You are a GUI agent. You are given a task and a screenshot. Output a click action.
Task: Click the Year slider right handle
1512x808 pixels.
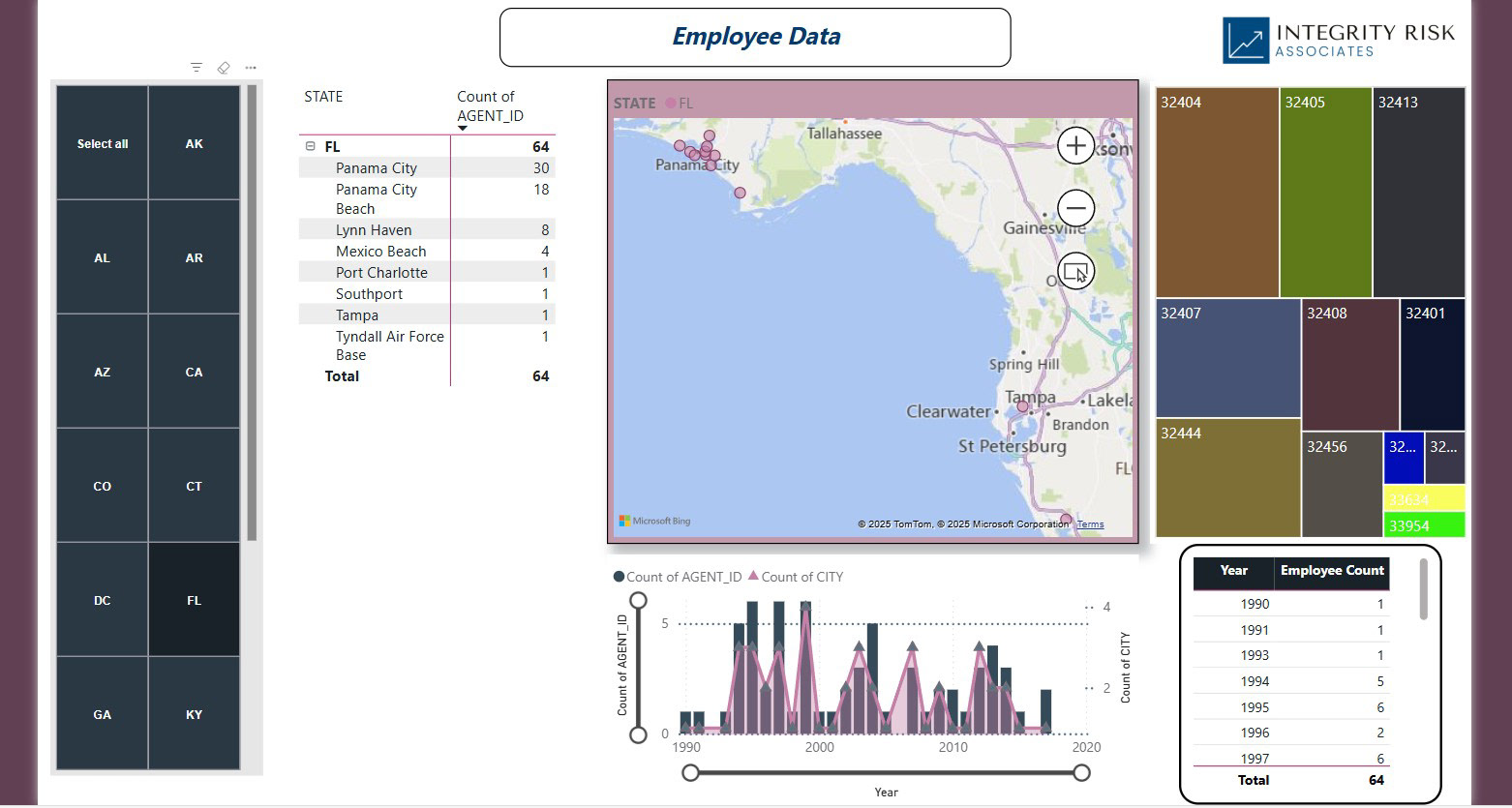pos(1081,772)
